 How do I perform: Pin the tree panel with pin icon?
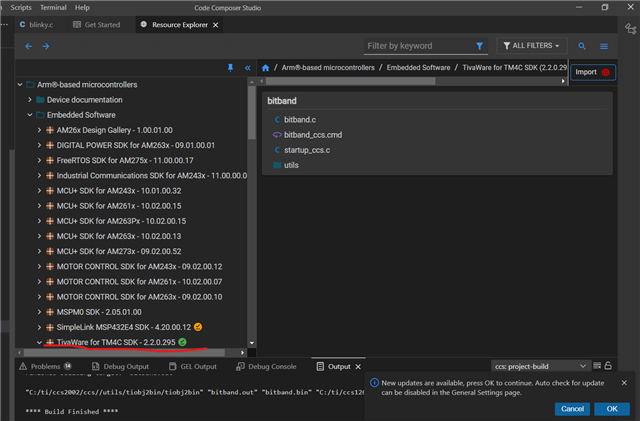tap(230, 68)
